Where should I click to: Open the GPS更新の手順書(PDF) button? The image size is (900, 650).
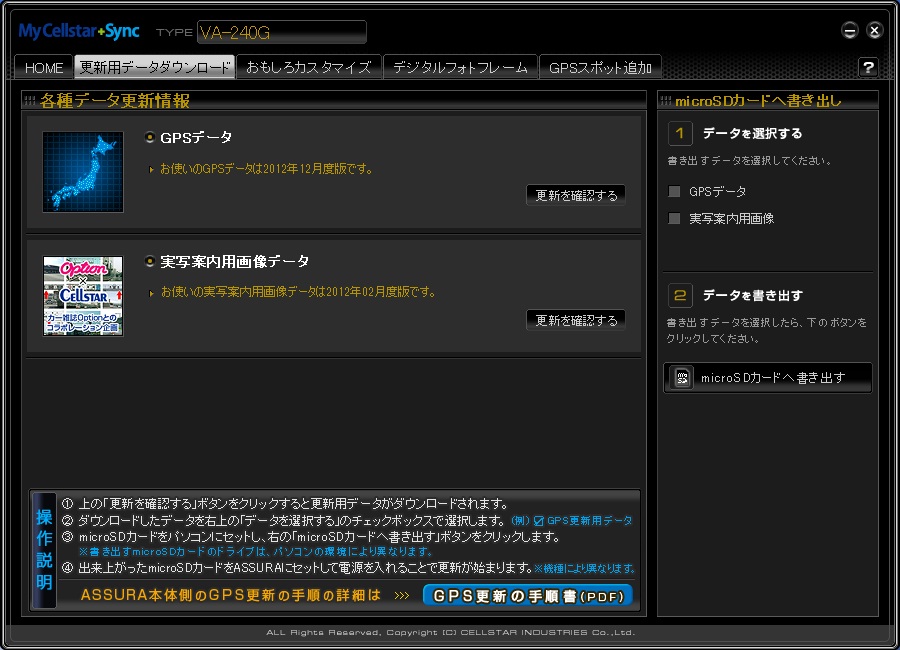pyautogui.click(x=528, y=595)
